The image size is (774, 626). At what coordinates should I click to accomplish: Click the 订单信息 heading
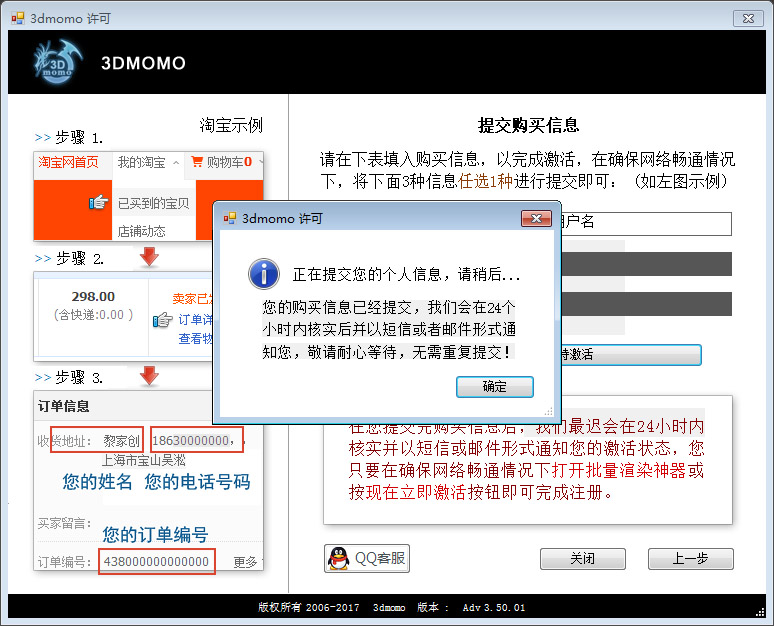(x=64, y=406)
